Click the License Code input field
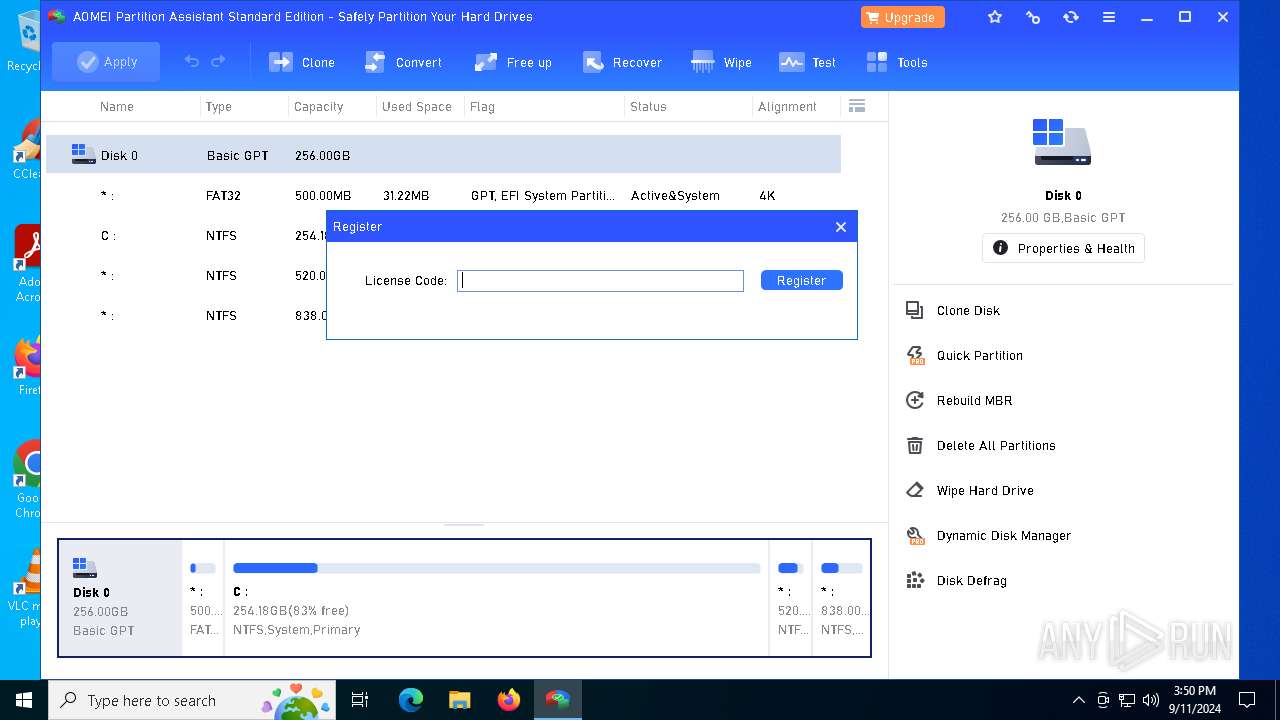The image size is (1280, 720). click(x=600, y=281)
